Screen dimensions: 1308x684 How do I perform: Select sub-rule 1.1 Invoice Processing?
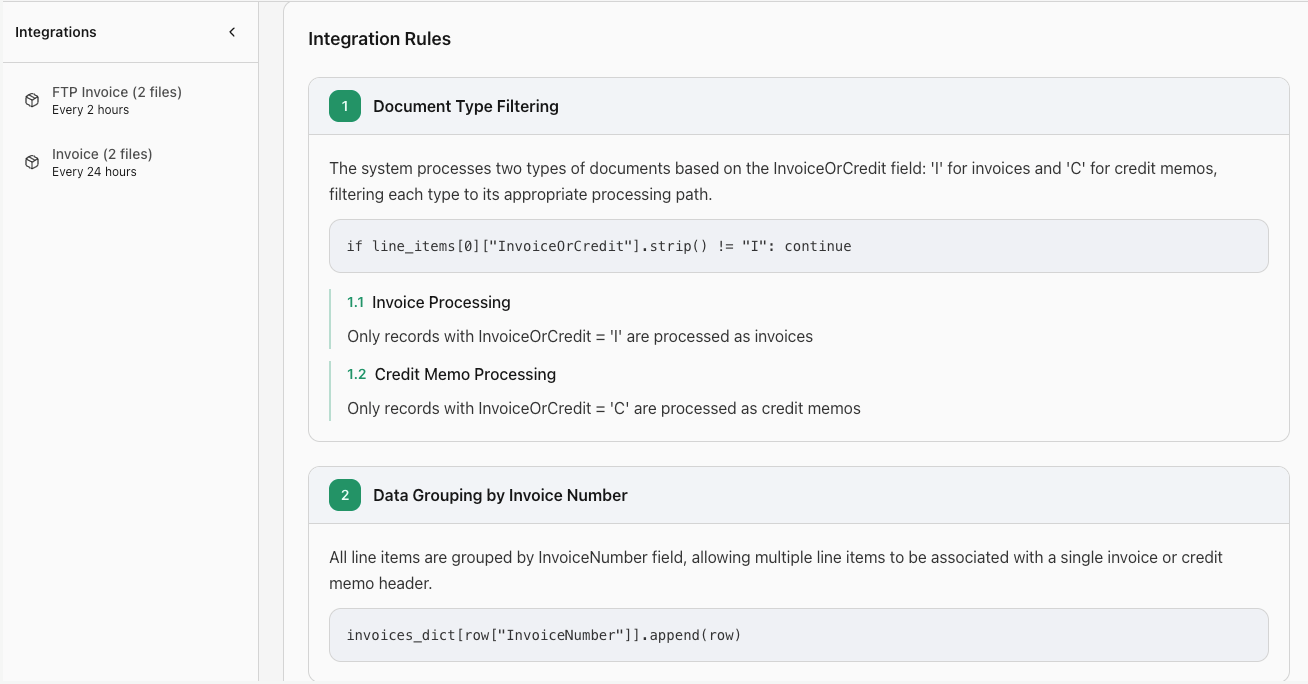click(441, 302)
